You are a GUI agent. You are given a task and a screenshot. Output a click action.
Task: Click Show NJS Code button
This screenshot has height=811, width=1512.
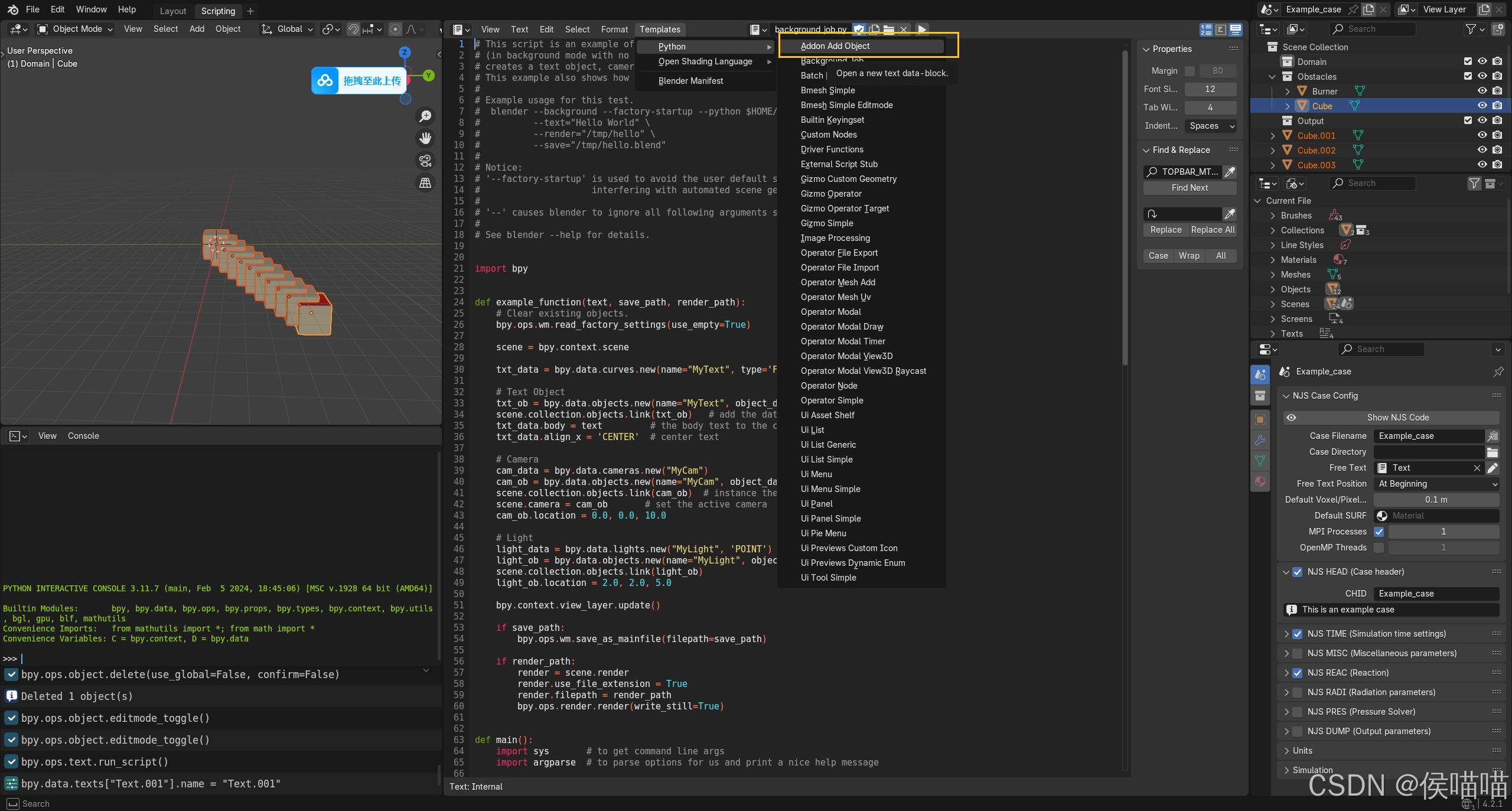click(1392, 418)
